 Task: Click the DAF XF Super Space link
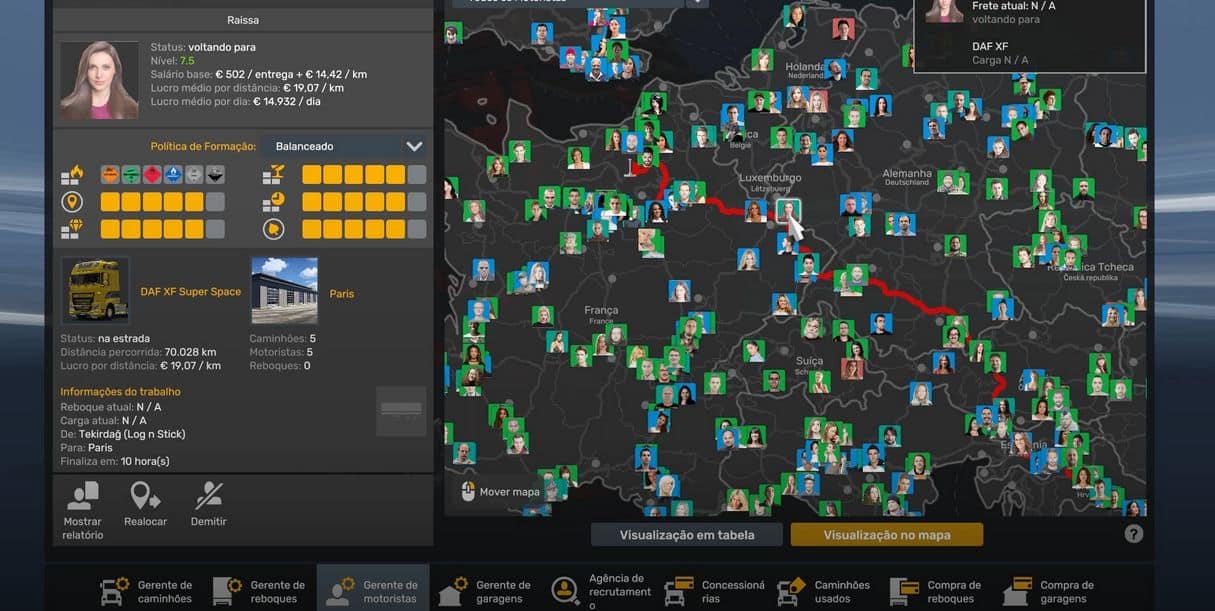(190, 292)
